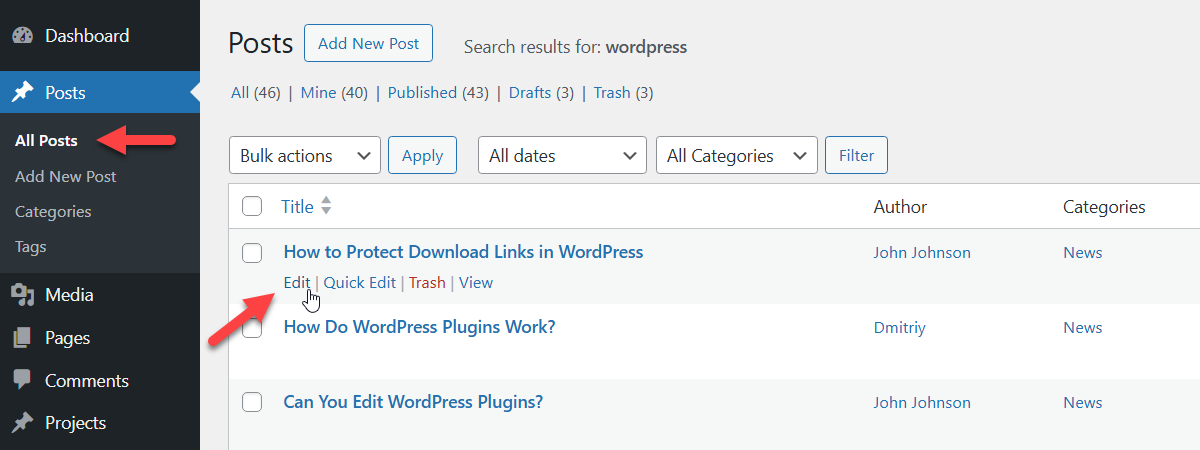
Task: Show Trash (3) posts filter
Action: [623, 93]
